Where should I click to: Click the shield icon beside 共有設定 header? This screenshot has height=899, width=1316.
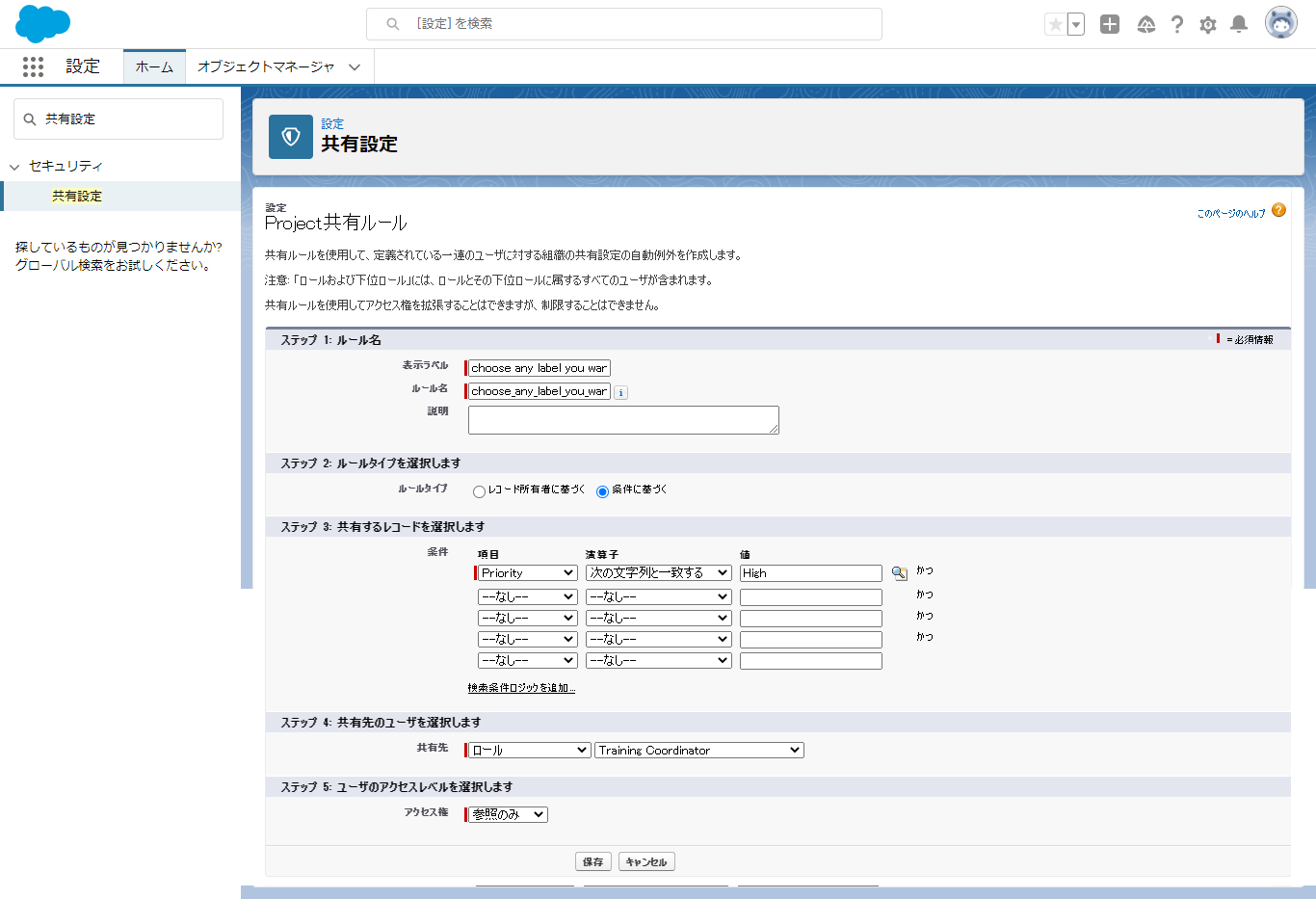tap(291, 137)
